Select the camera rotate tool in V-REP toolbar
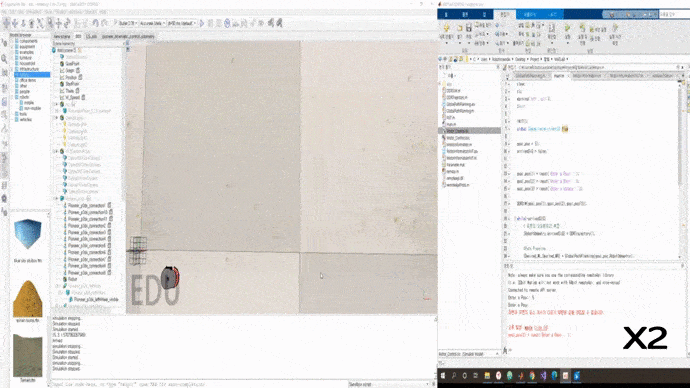This screenshot has width=690, height=388. [15, 22]
